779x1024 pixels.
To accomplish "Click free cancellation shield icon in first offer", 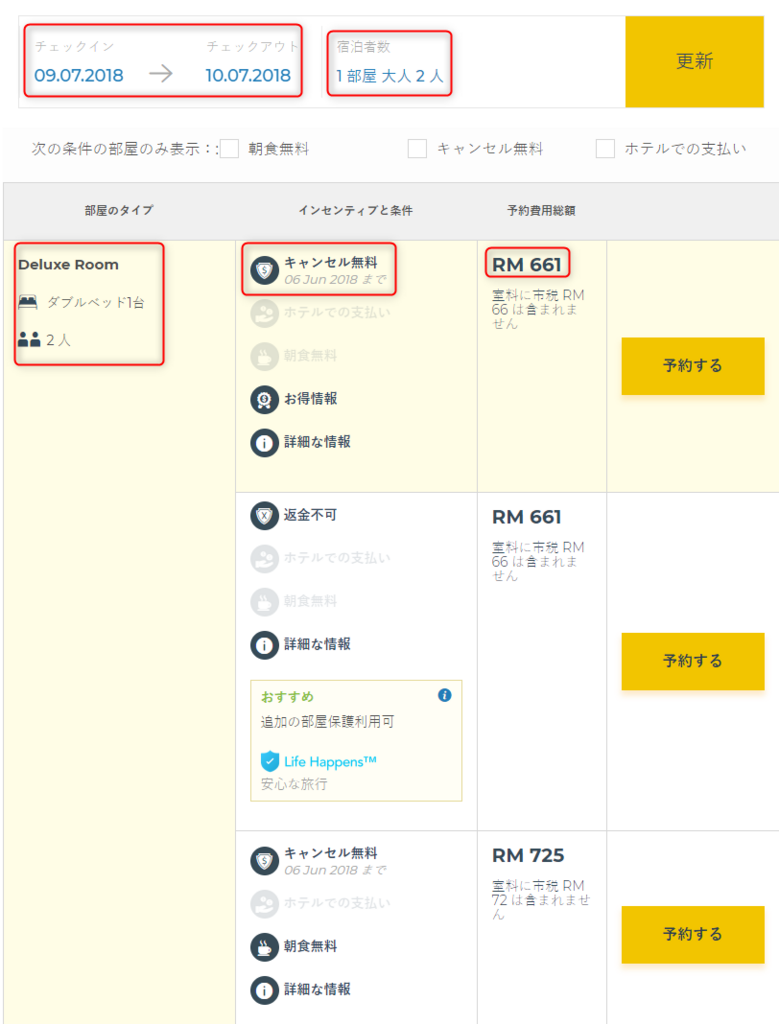I will (x=264, y=270).
